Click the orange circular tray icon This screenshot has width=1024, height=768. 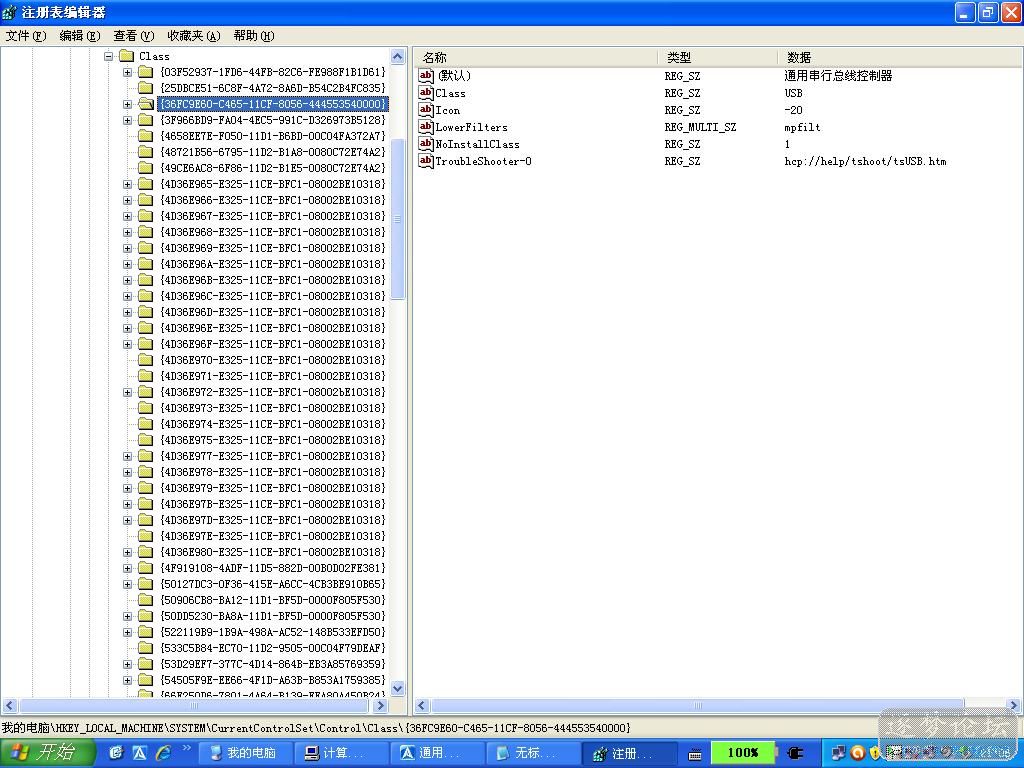(x=857, y=753)
